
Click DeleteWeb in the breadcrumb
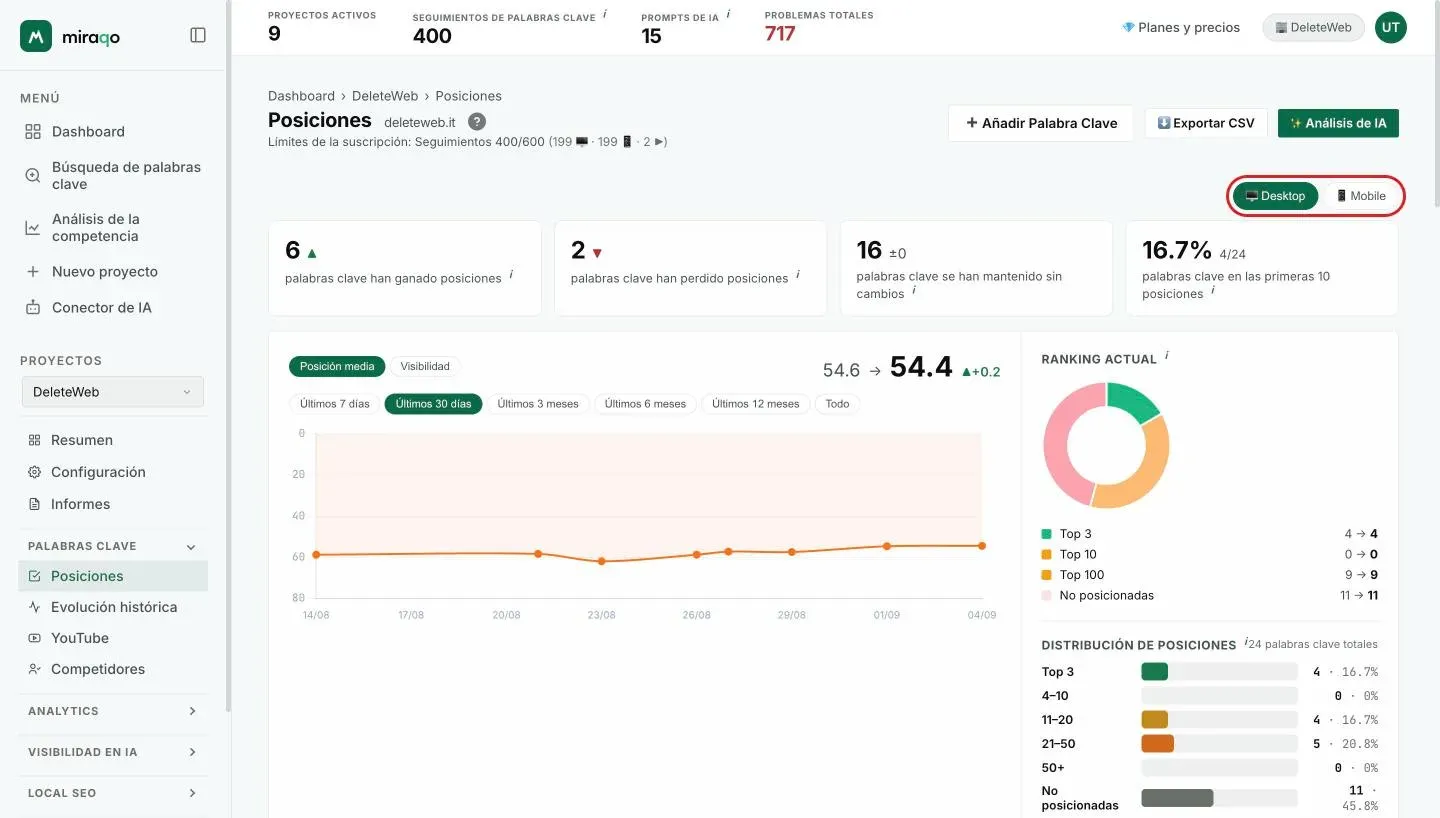point(385,96)
